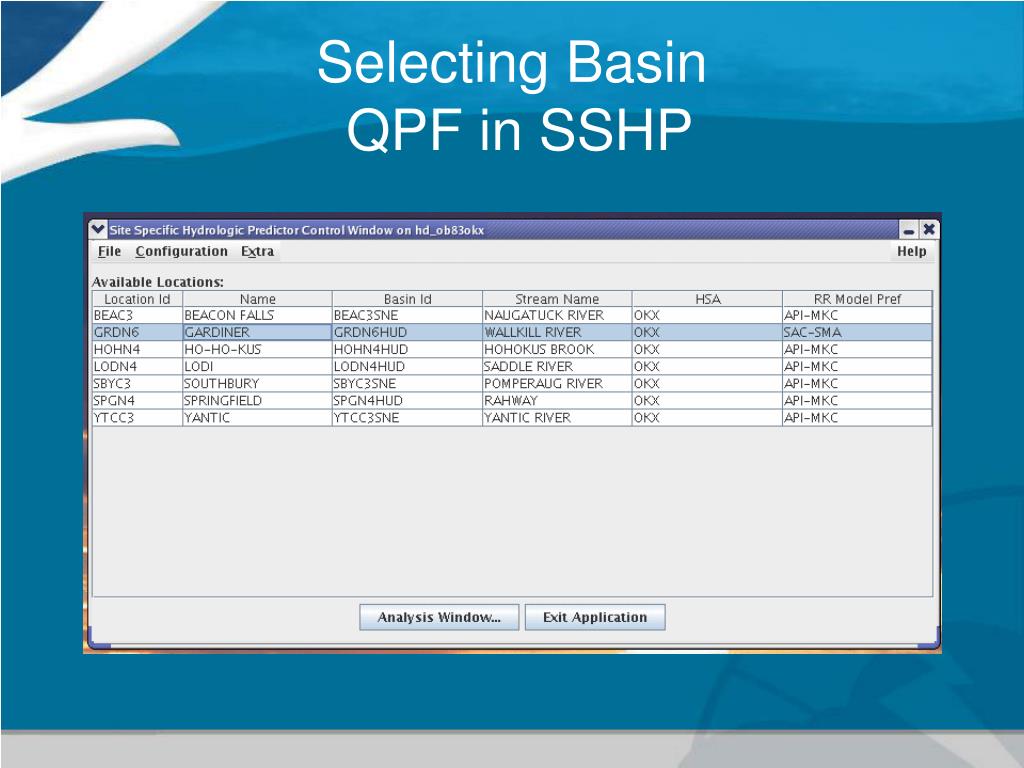Select location HOHN4 cell

click(x=137, y=349)
